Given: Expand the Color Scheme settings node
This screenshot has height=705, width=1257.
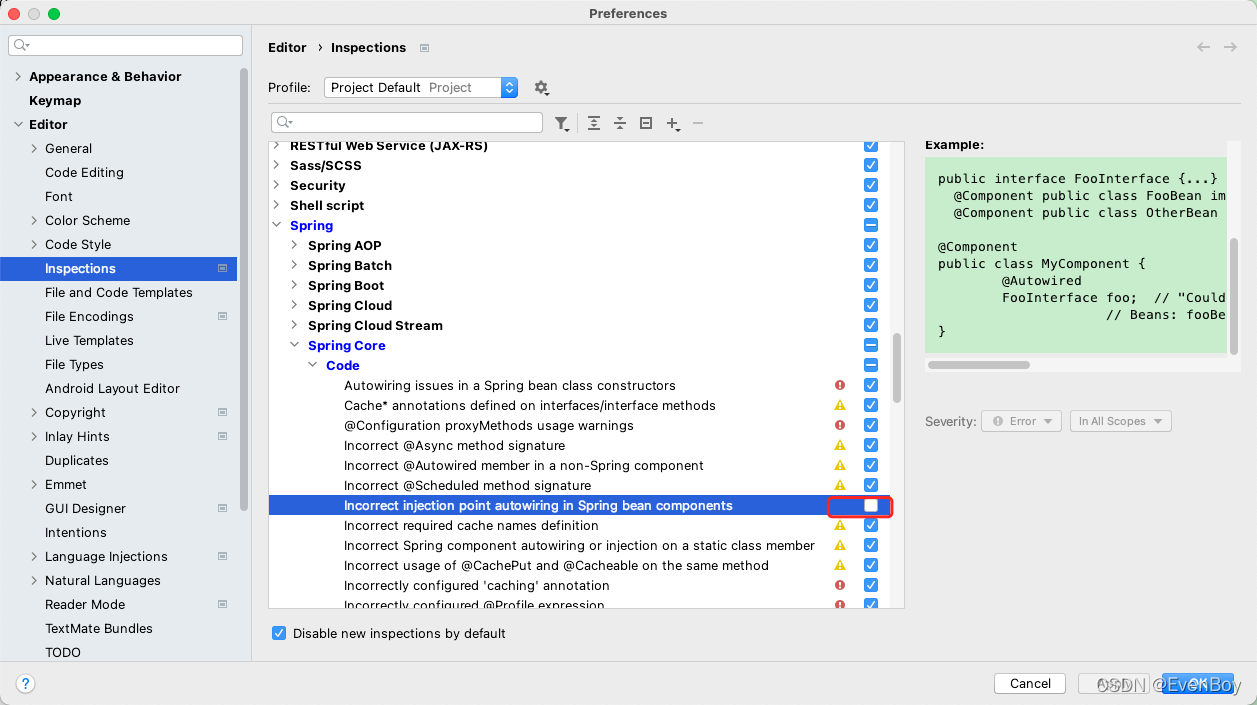Looking at the screenshot, I should pyautogui.click(x=34, y=221).
